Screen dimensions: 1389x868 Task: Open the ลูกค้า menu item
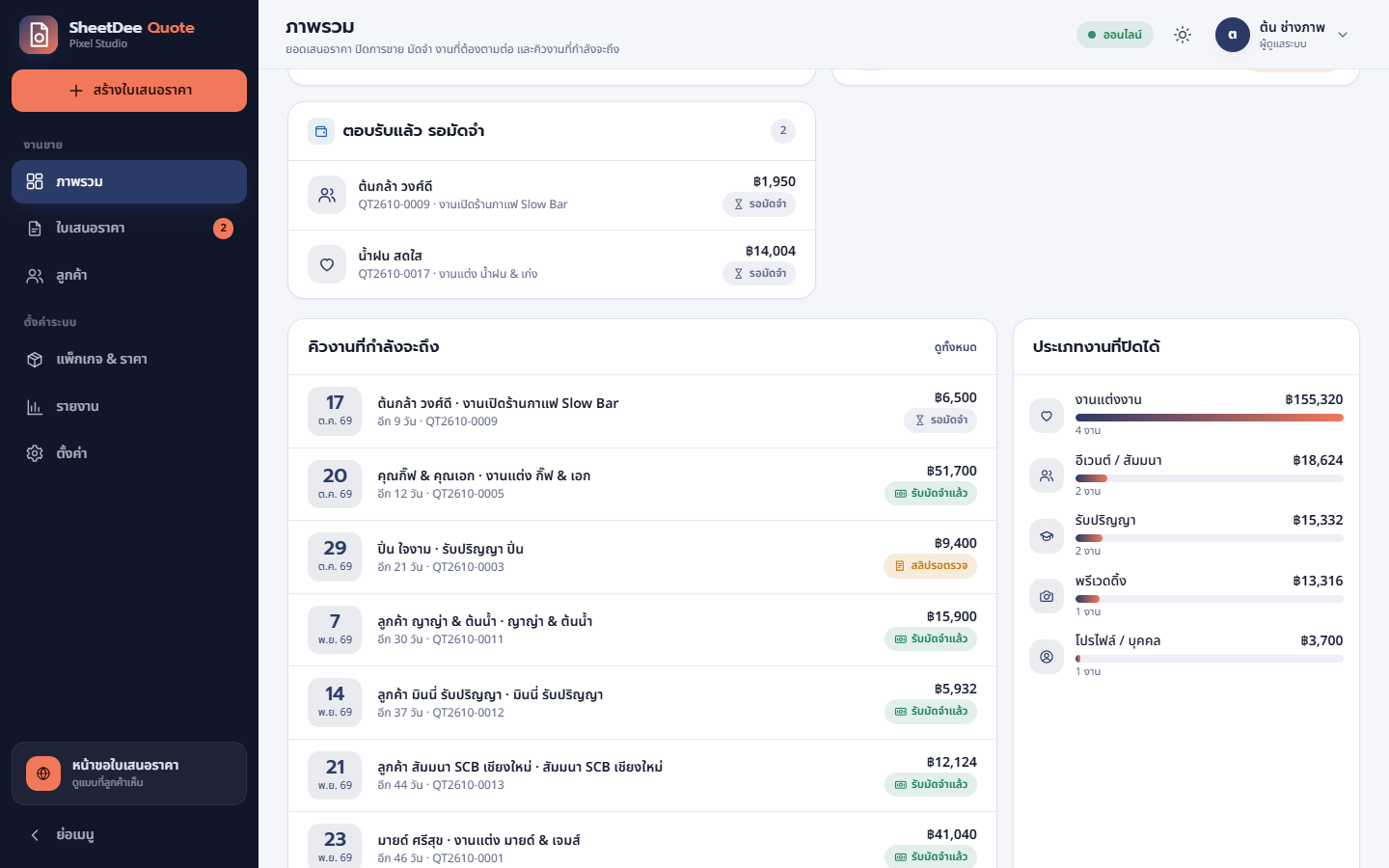[x=129, y=276]
